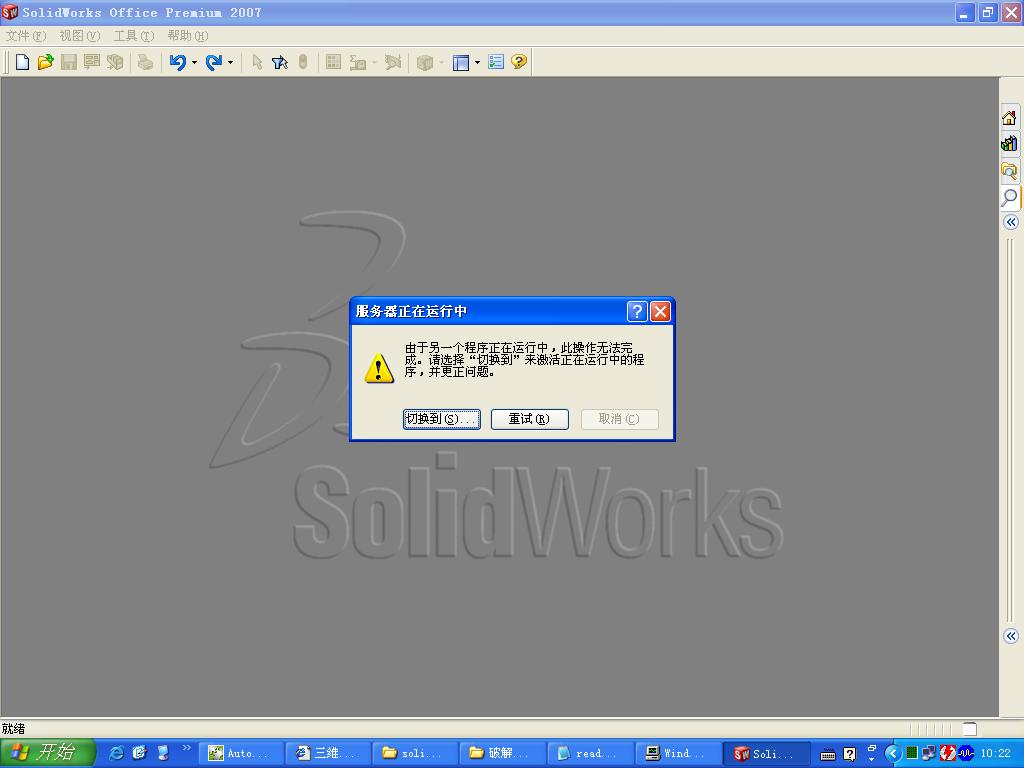Open Help using the question mark icon

[519, 62]
